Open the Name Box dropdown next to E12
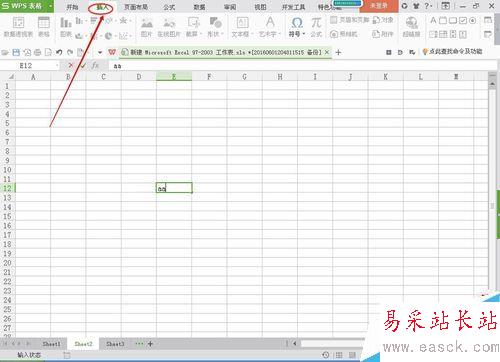Image resolution: width=500 pixels, height=362 pixels. point(57,66)
